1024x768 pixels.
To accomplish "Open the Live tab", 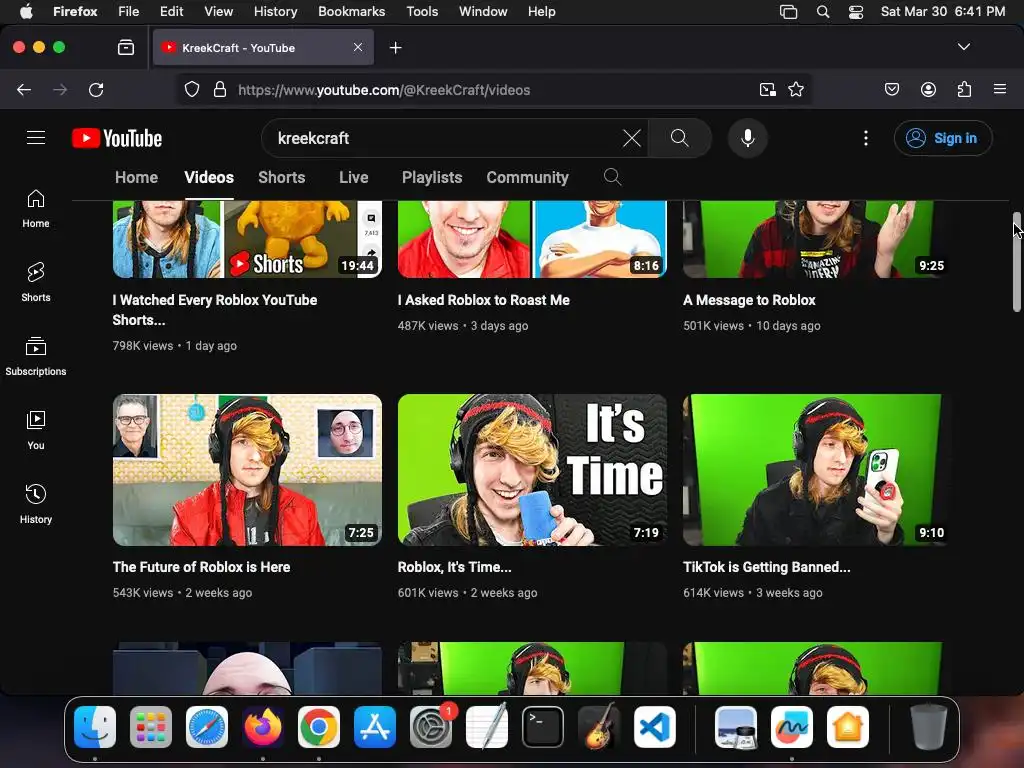I will pos(353,177).
